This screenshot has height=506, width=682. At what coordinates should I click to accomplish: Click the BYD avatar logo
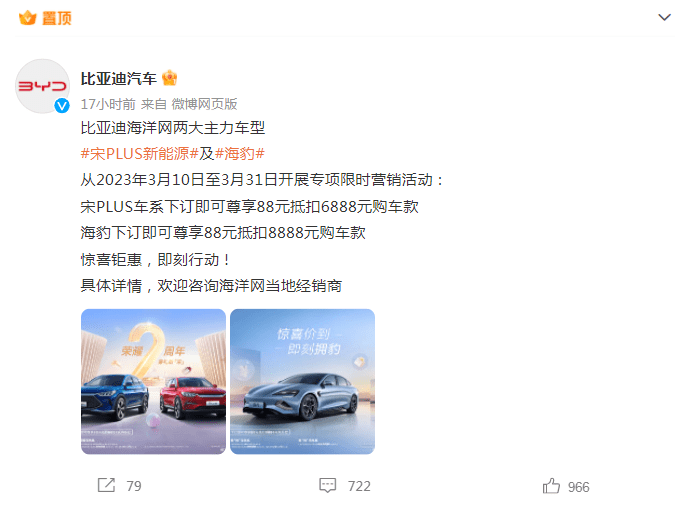point(42,86)
